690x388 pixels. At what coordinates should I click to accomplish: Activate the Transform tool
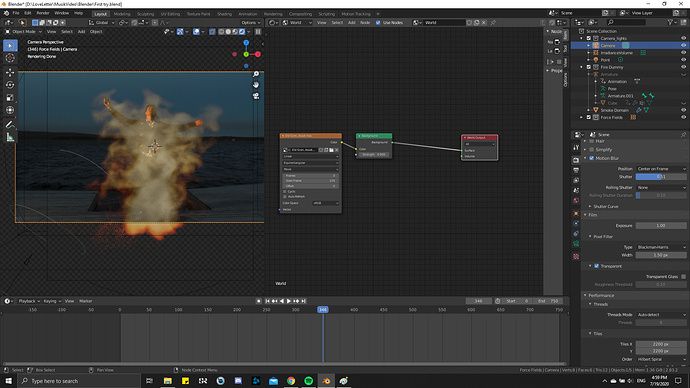[10, 110]
